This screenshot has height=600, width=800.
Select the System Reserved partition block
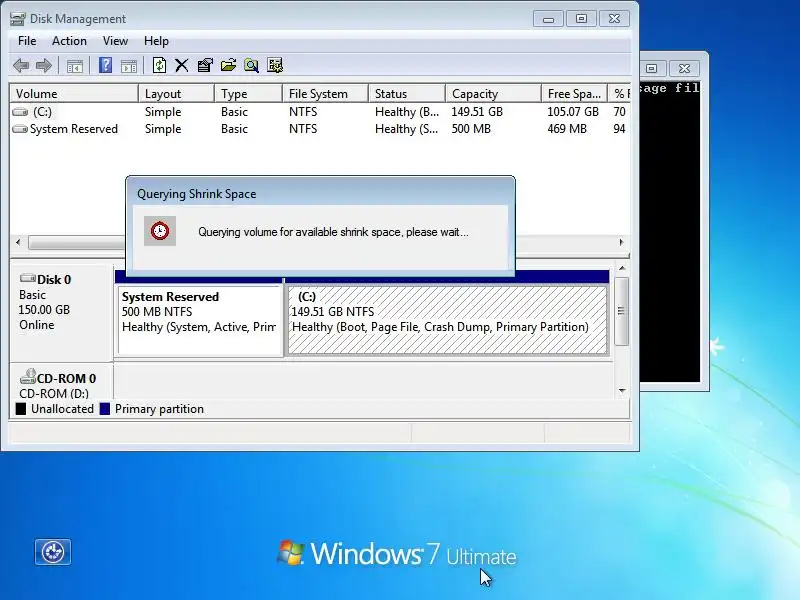click(x=200, y=320)
